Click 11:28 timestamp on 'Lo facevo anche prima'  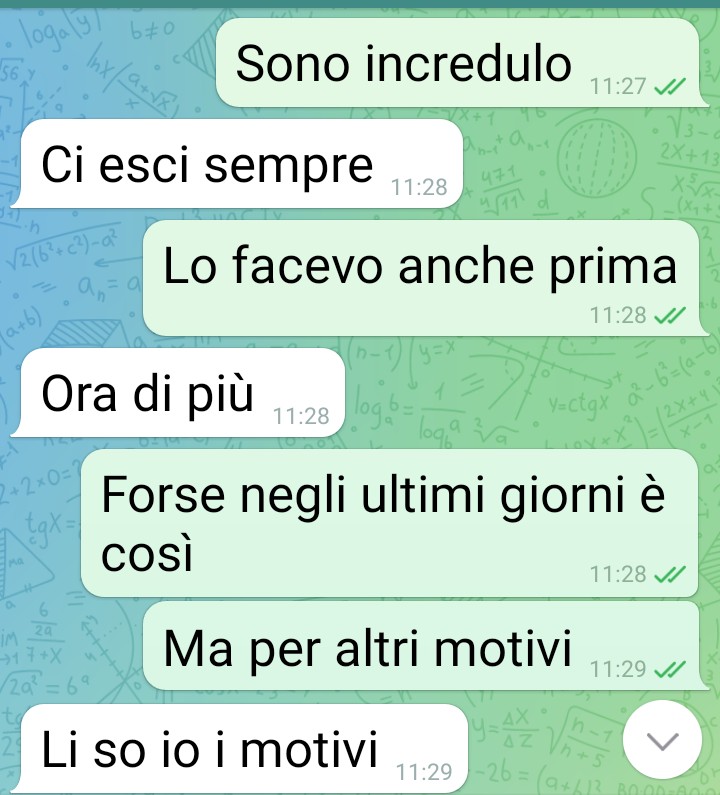click(618, 315)
